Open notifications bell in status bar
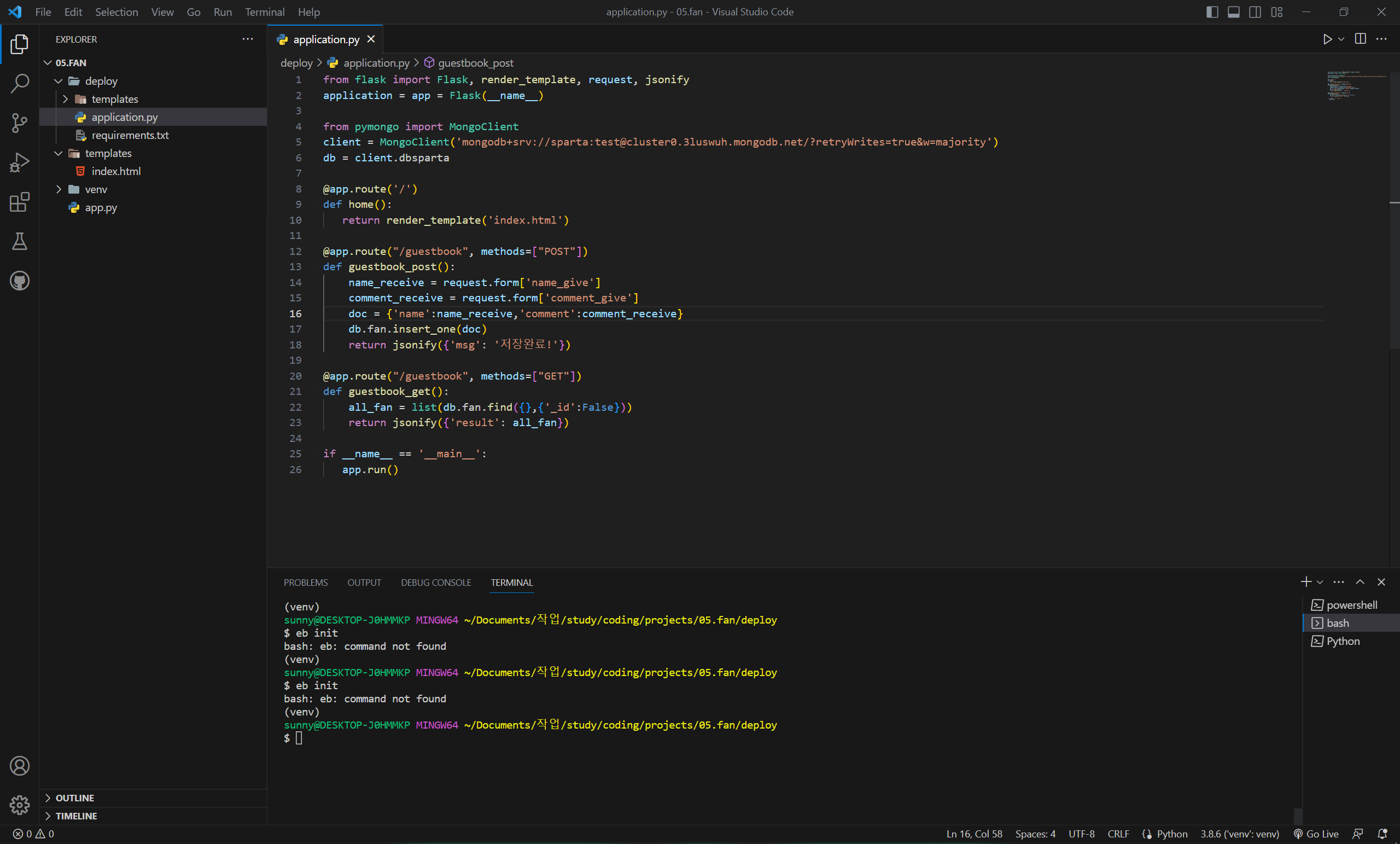 coord(1382,834)
